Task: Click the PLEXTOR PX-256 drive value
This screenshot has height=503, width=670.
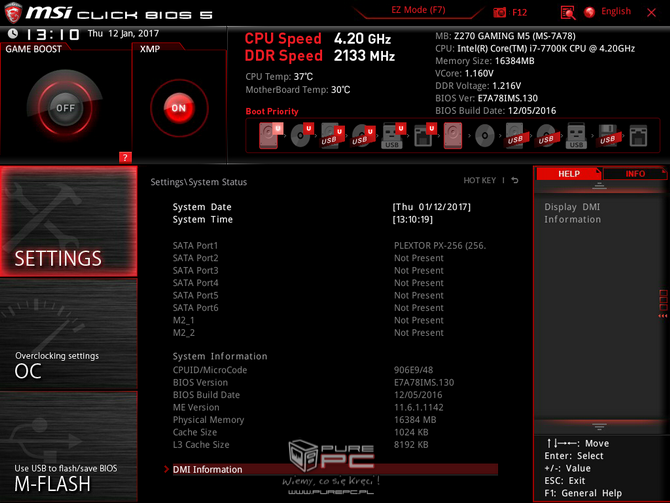Action: point(440,246)
